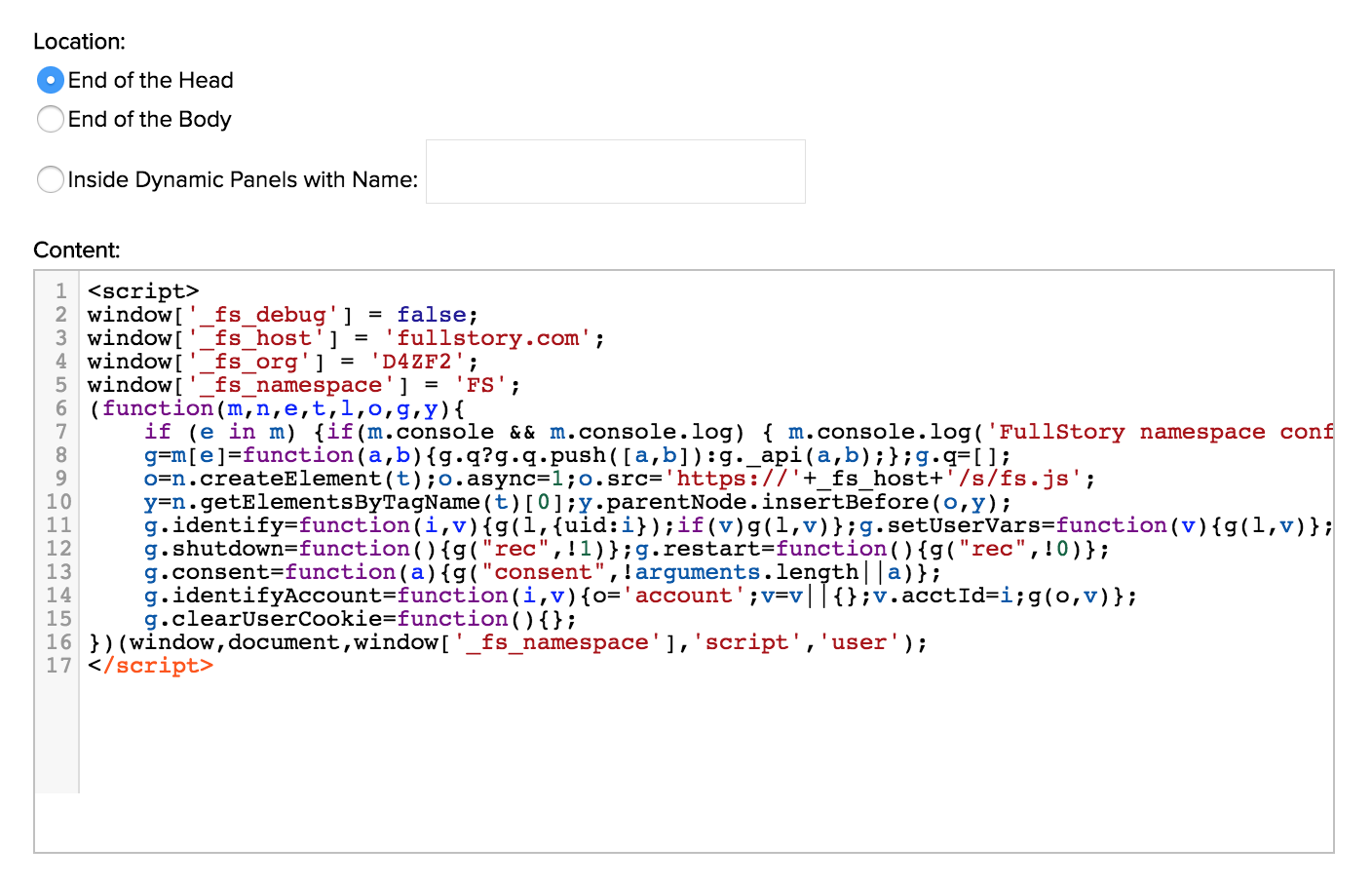The height and width of the screenshot is (885, 1372).
Task: Choose the Inside Dynamic Panels radio button
Action: pyautogui.click(x=51, y=179)
